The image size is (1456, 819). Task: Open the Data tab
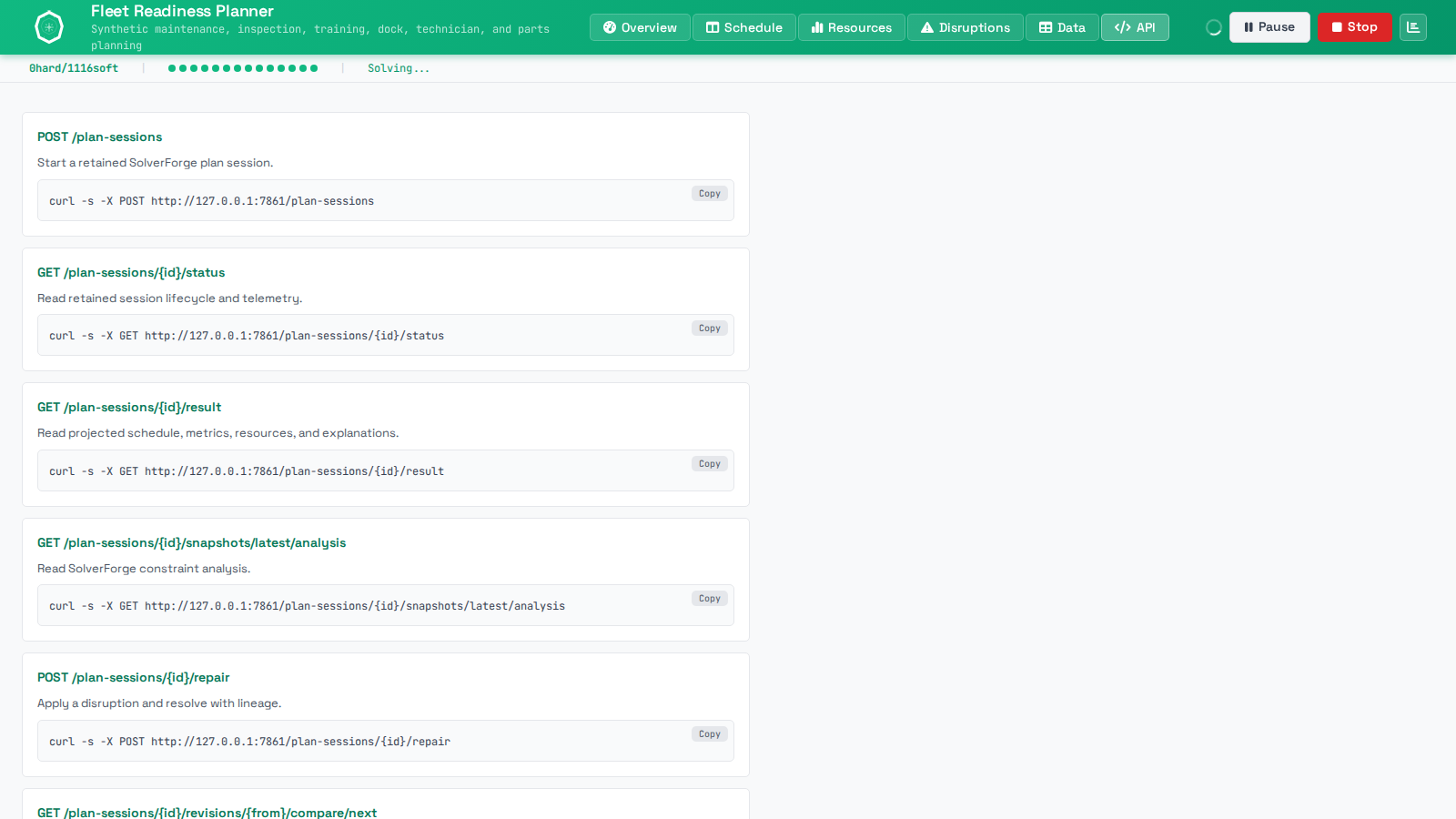(x=1062, y=27)
